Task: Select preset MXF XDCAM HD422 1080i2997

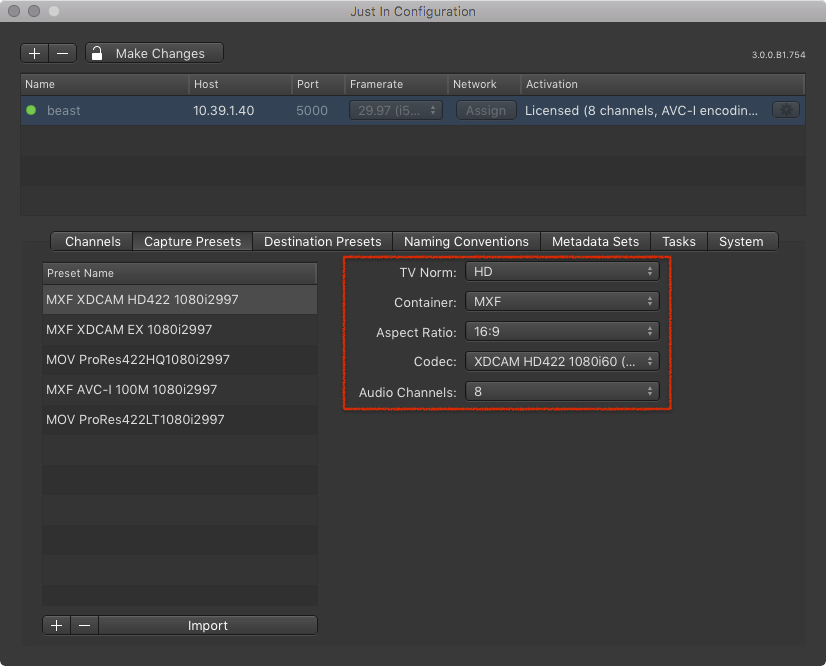Action: click(x=180, y=300)
